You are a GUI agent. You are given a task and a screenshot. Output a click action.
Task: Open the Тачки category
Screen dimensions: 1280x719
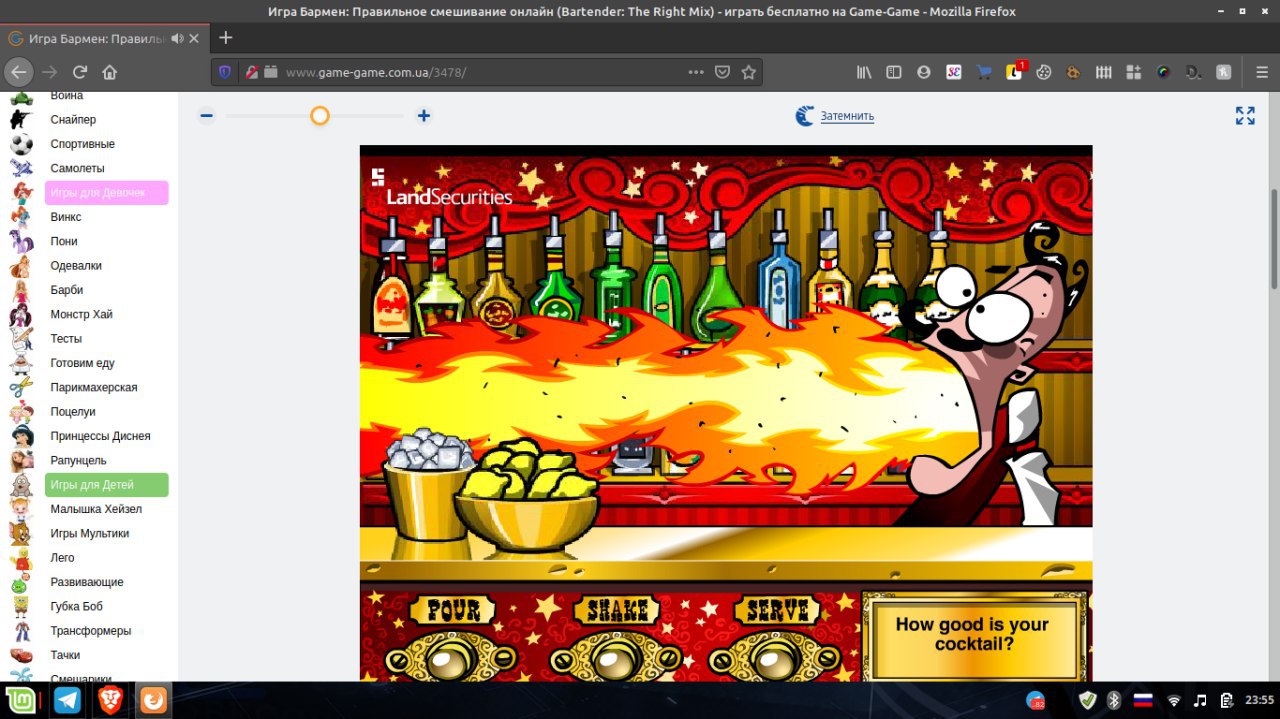65,655
